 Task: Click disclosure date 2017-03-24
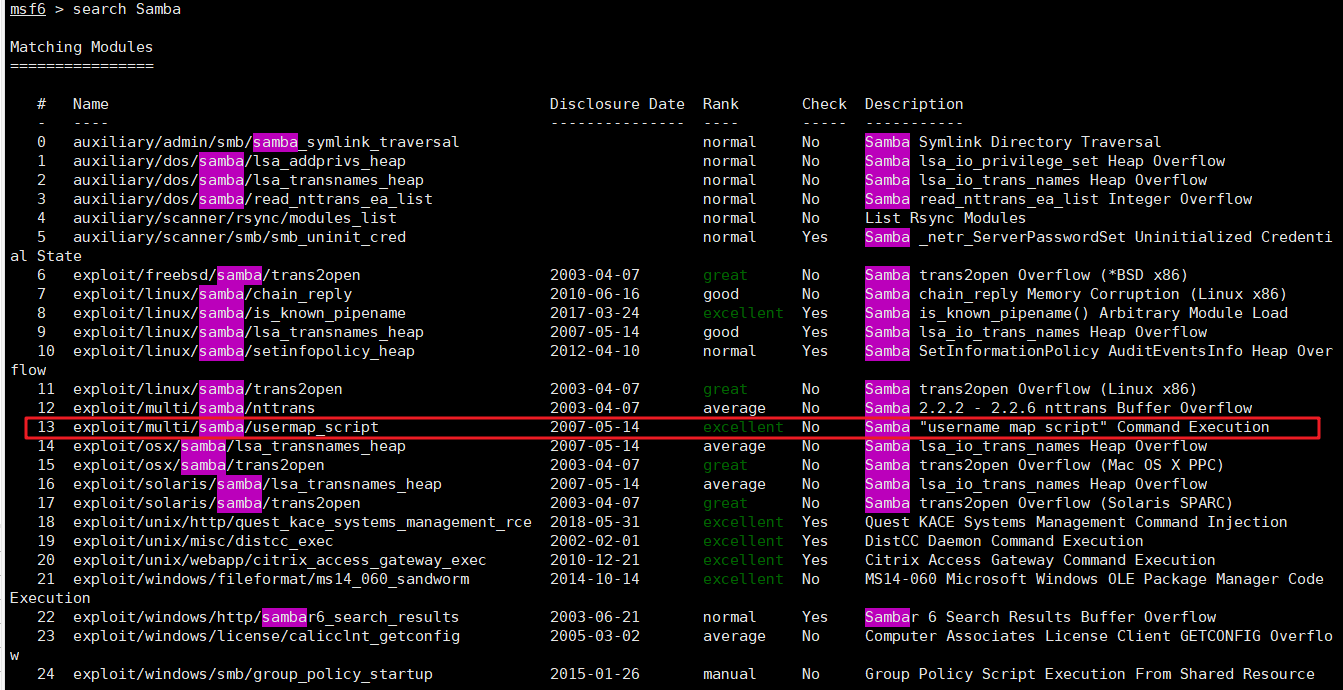pyautogui.click(x=595, y=313)
